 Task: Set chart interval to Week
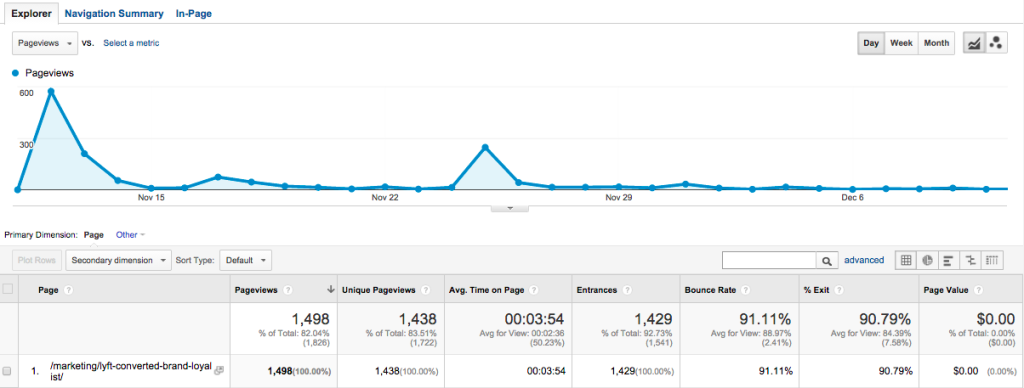point(901,43)
